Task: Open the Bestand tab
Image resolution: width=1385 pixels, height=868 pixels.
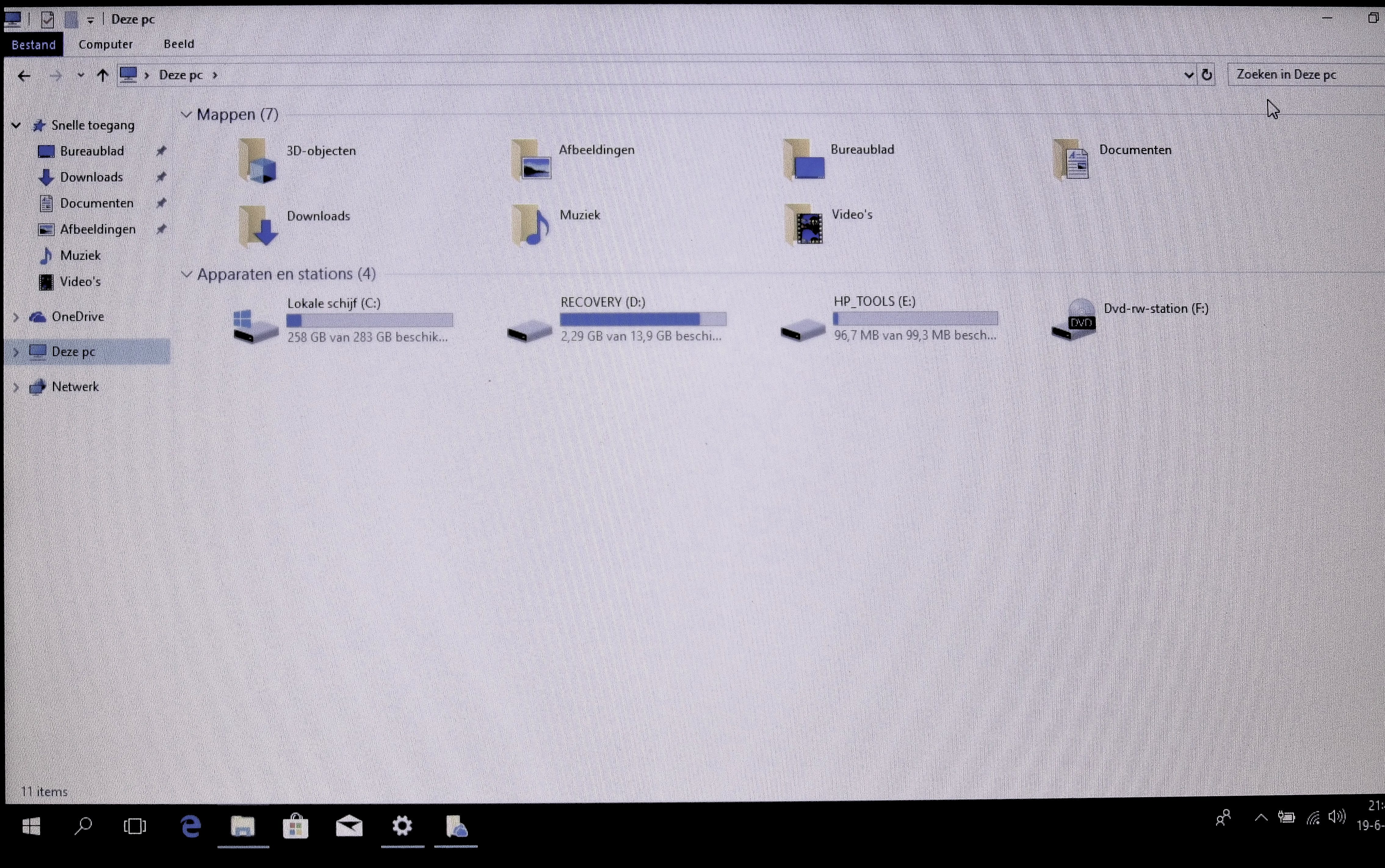Action: click(x=33, y=45)
